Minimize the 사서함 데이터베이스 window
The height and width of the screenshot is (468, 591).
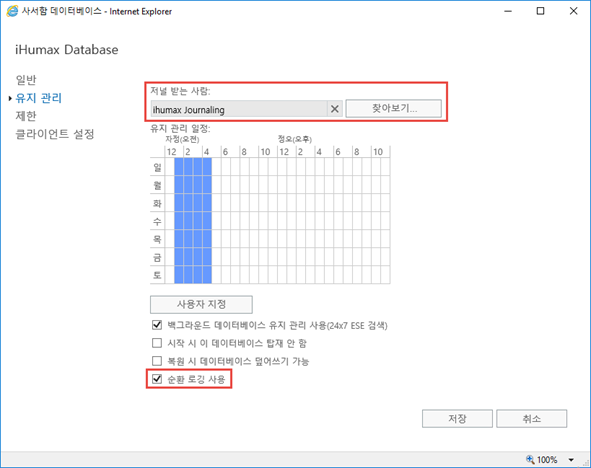[508, 11]
